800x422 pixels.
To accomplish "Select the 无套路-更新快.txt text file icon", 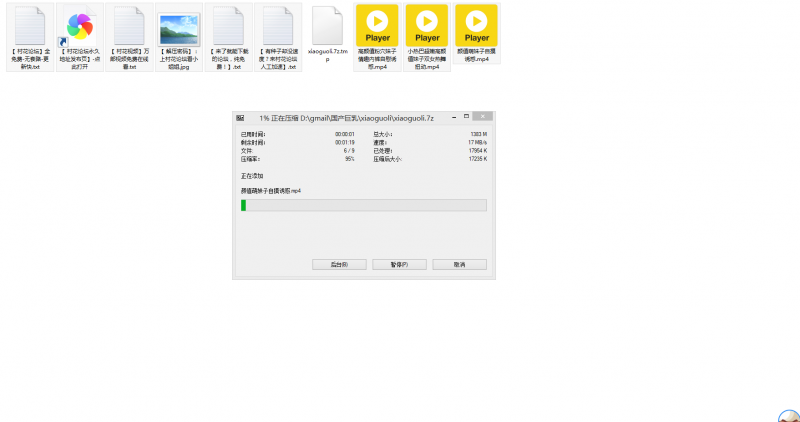I will click(x=30, y=27).
